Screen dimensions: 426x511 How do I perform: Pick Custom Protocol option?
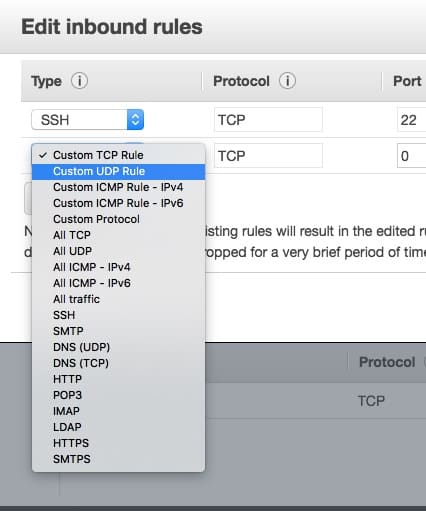click(x=118, y=219)
